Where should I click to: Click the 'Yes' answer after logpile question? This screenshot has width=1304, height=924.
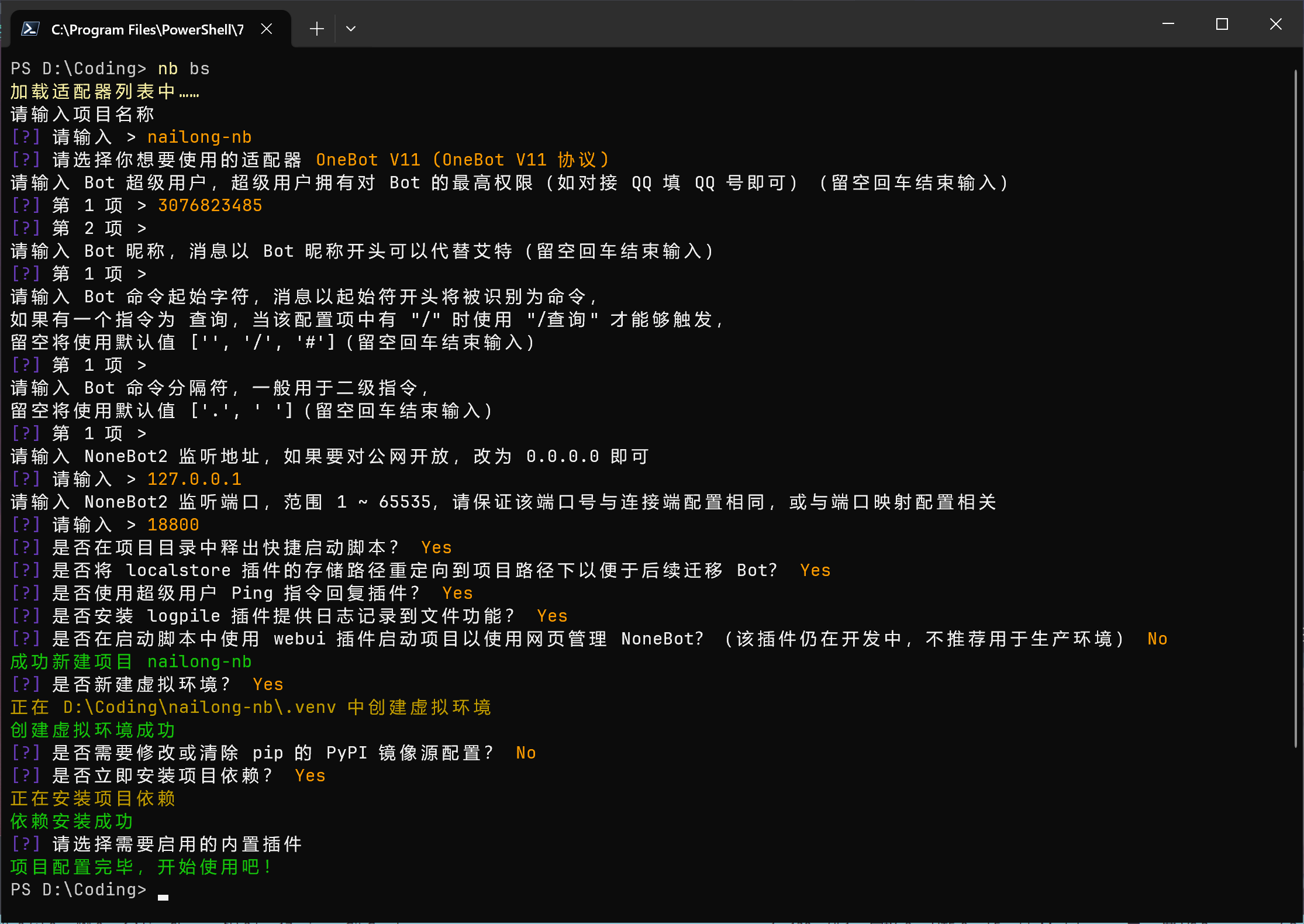click(x=552, y=616)
